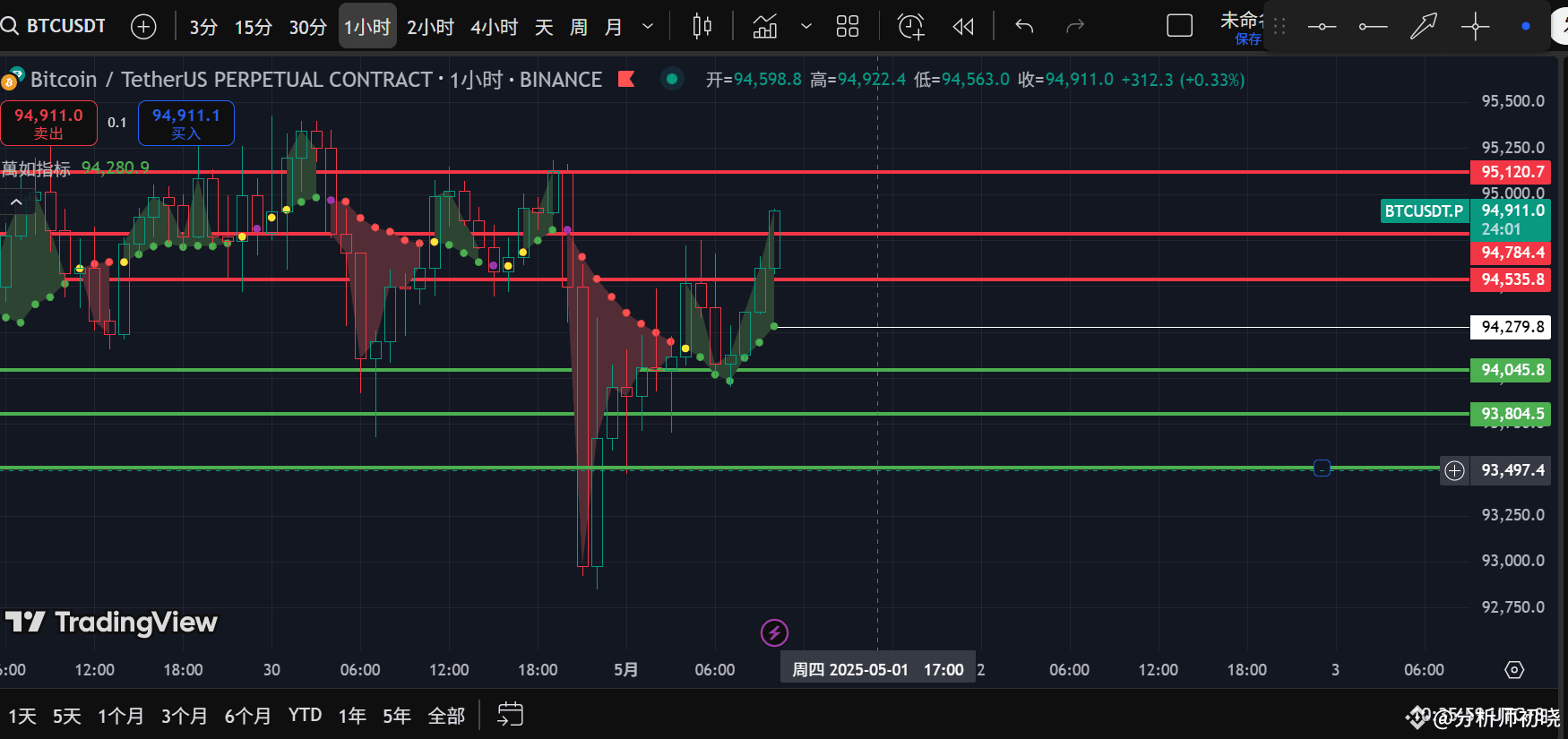Image resolution: width=1568 pixels, height=739 pixels.
Task: Set the date range to 6个月
Action: 247,716
